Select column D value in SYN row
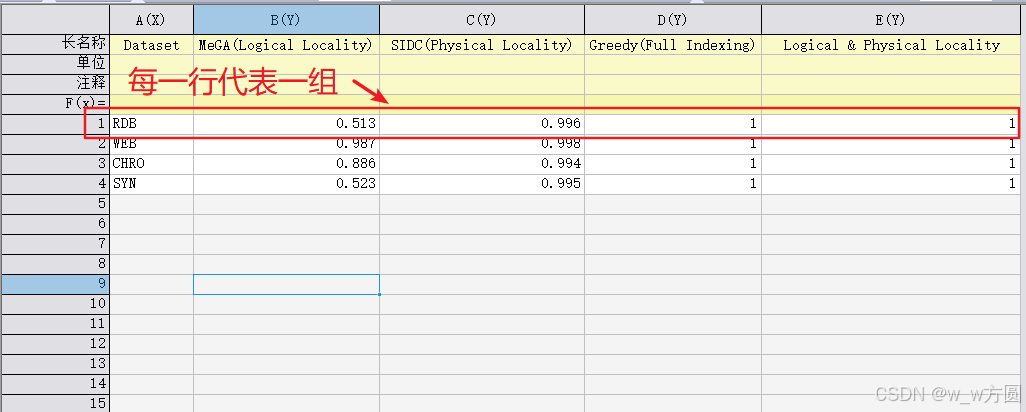 673,184
